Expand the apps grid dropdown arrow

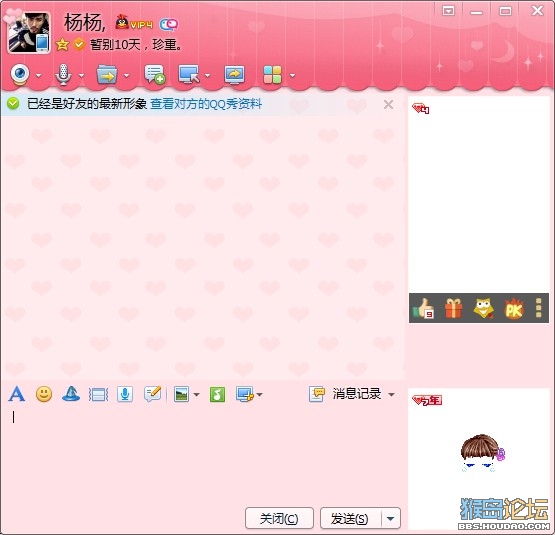point(292,75)
